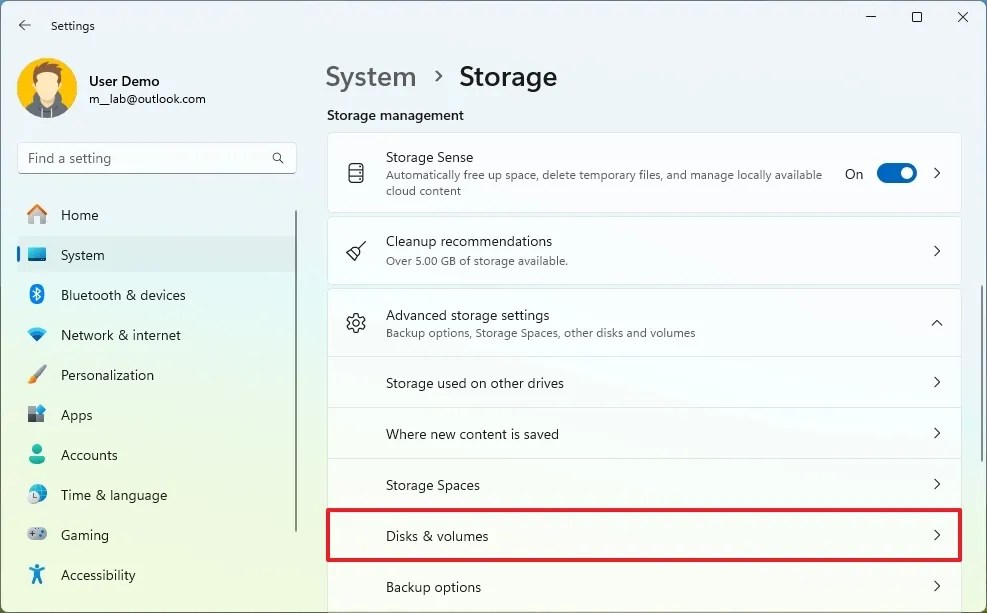Open the Apps settings section

tap(77, 415)
